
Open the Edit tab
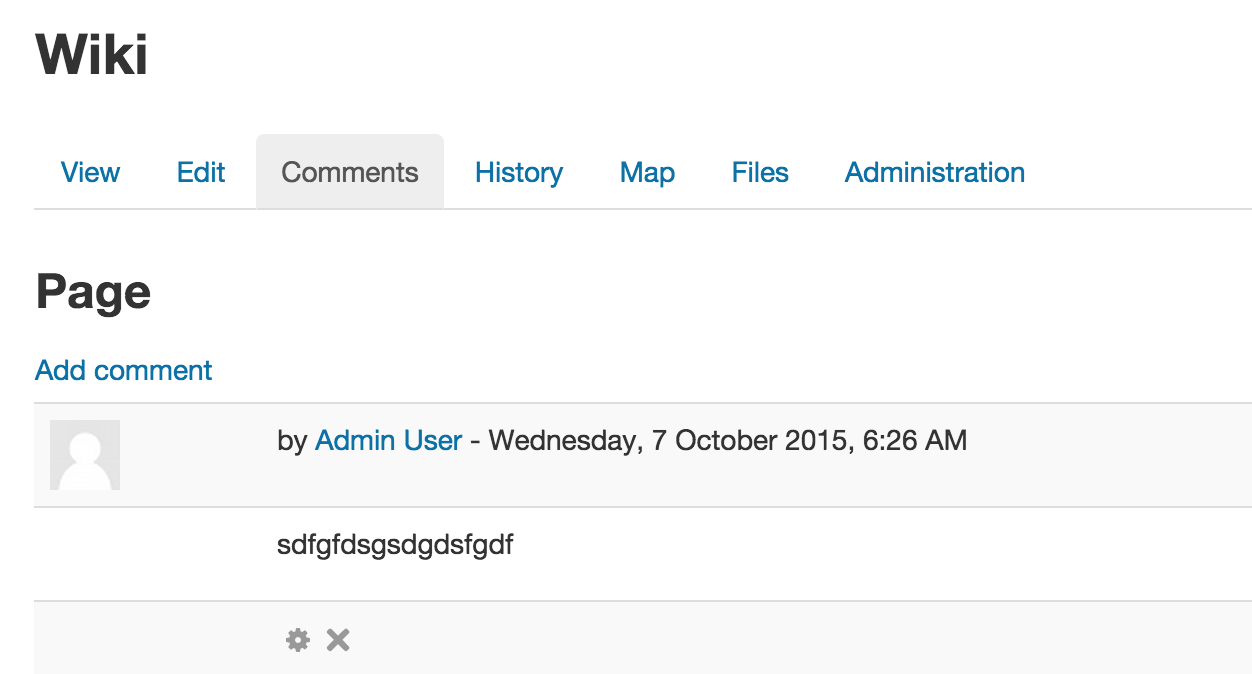click(x=201, y=172)
